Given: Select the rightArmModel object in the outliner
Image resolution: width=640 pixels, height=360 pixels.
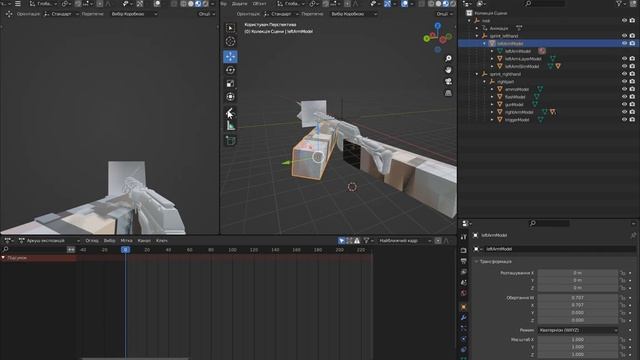Looking at the screenshot, I should (x=519, y=112).
